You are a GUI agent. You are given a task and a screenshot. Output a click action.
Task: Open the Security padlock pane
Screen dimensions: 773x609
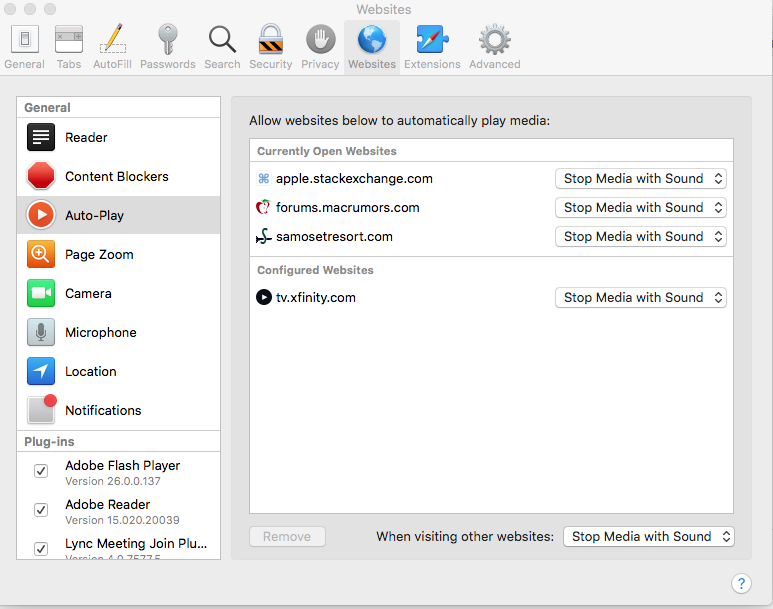point(271,47)
